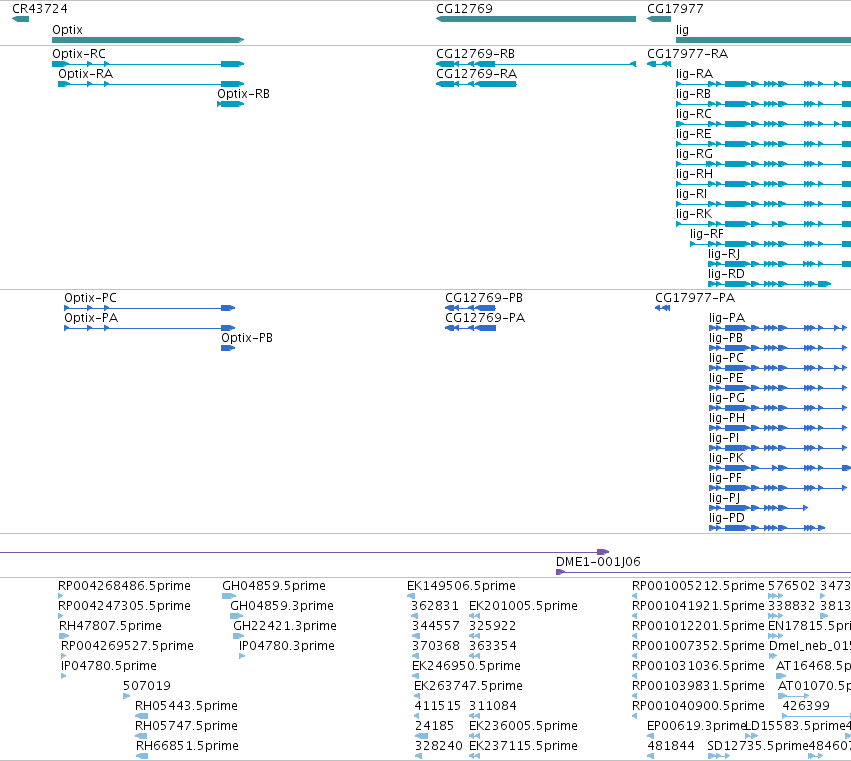851x761 pixels.
Task: Select the lig-PH protein label
Action: (727, 418)
